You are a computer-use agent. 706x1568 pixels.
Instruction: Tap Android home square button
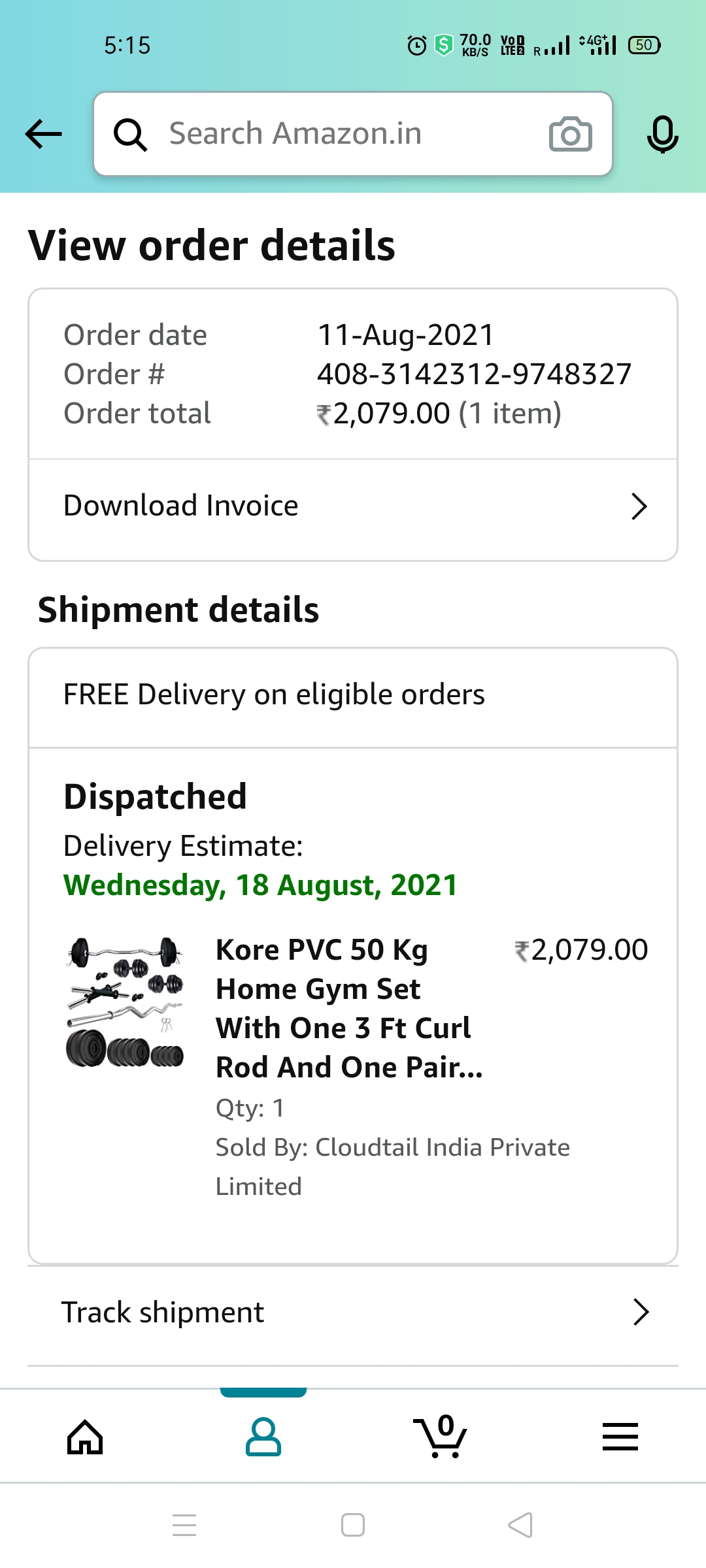[353, 1526]
